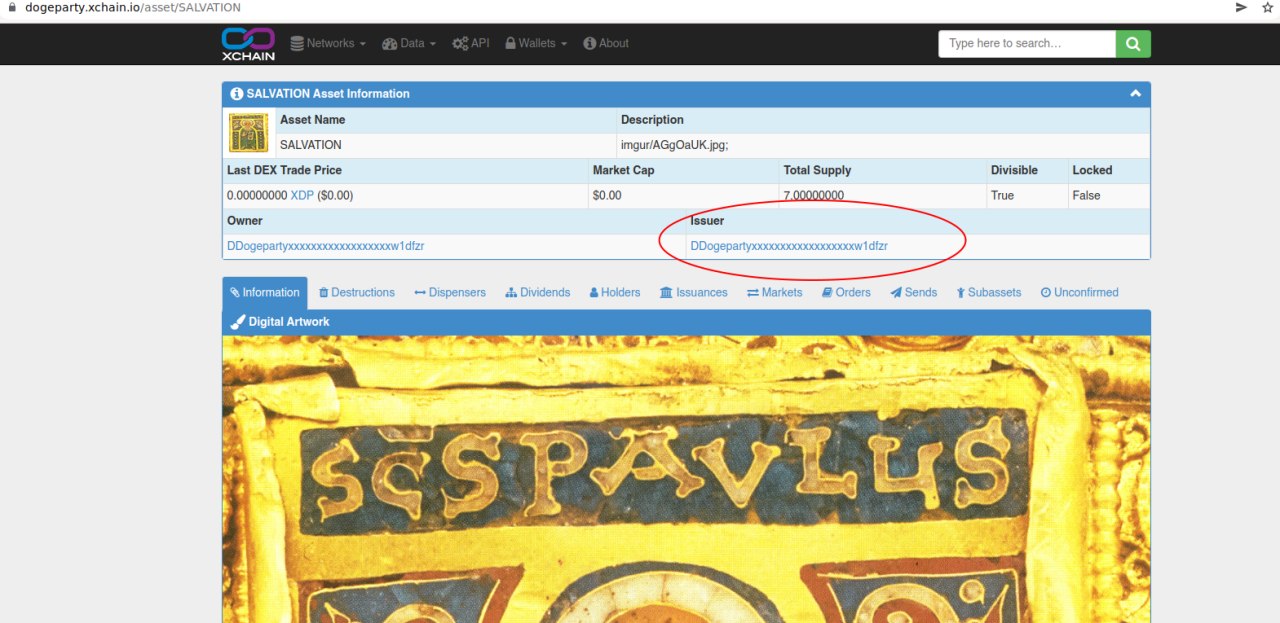Open the Owner address link

(325, 246)
